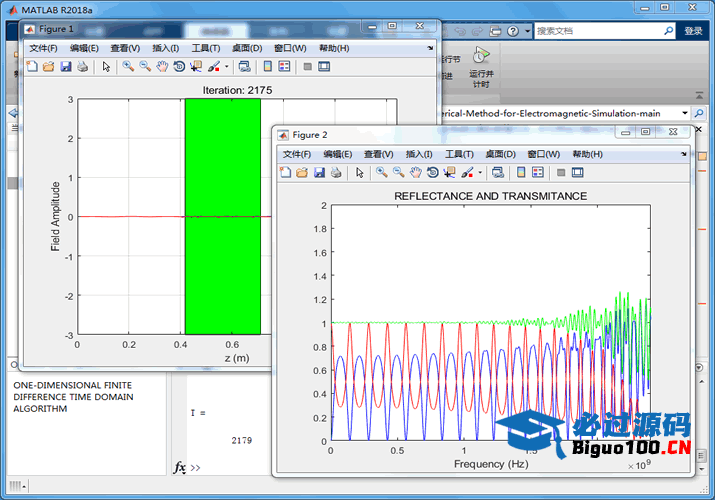The width and height of the screenshot is (715, 500).
Task: Click 运行并计时 run and time button
Action: tap(481, 67)
